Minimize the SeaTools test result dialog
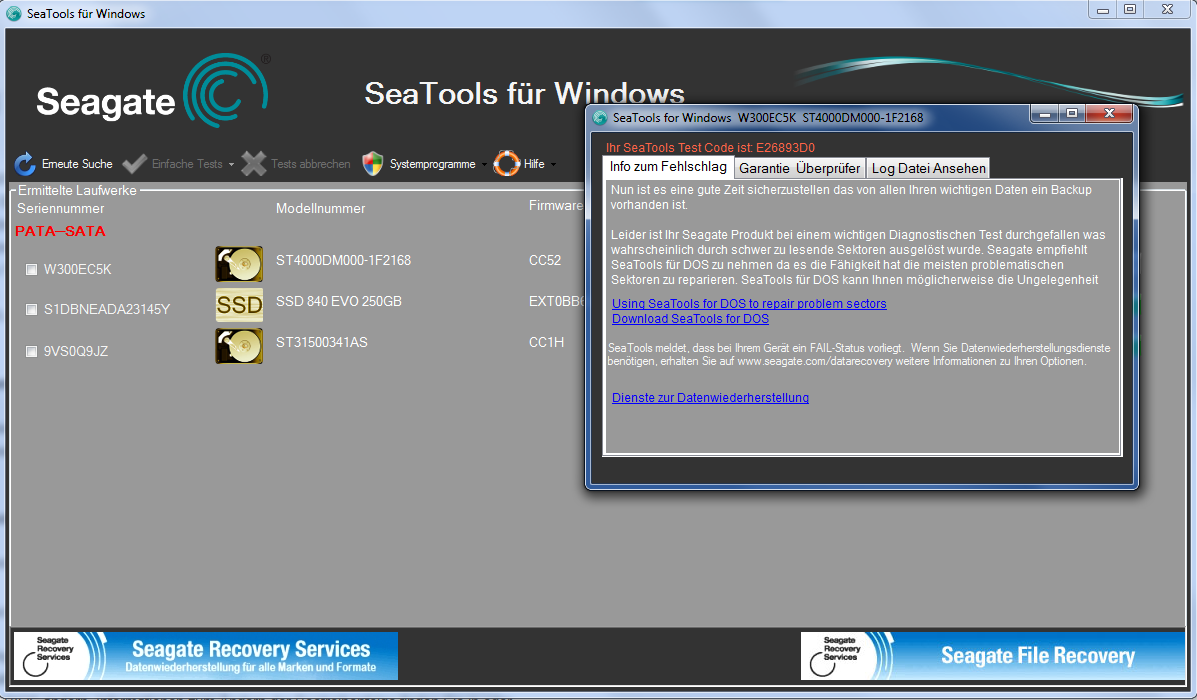The height and width of the screenshot is (700, 1197). 1044,114
